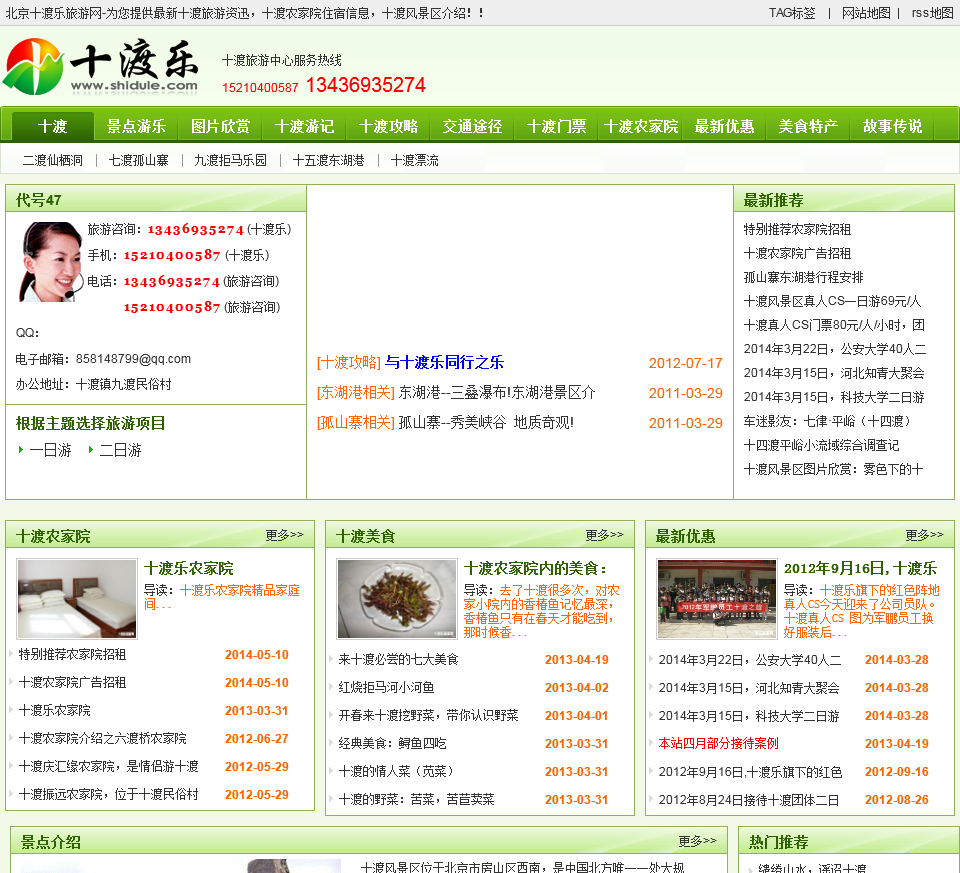Viewport: 960px width, 873px height.
Task: Click the [孤山寨相关] category tag
Action: [356, 422]
